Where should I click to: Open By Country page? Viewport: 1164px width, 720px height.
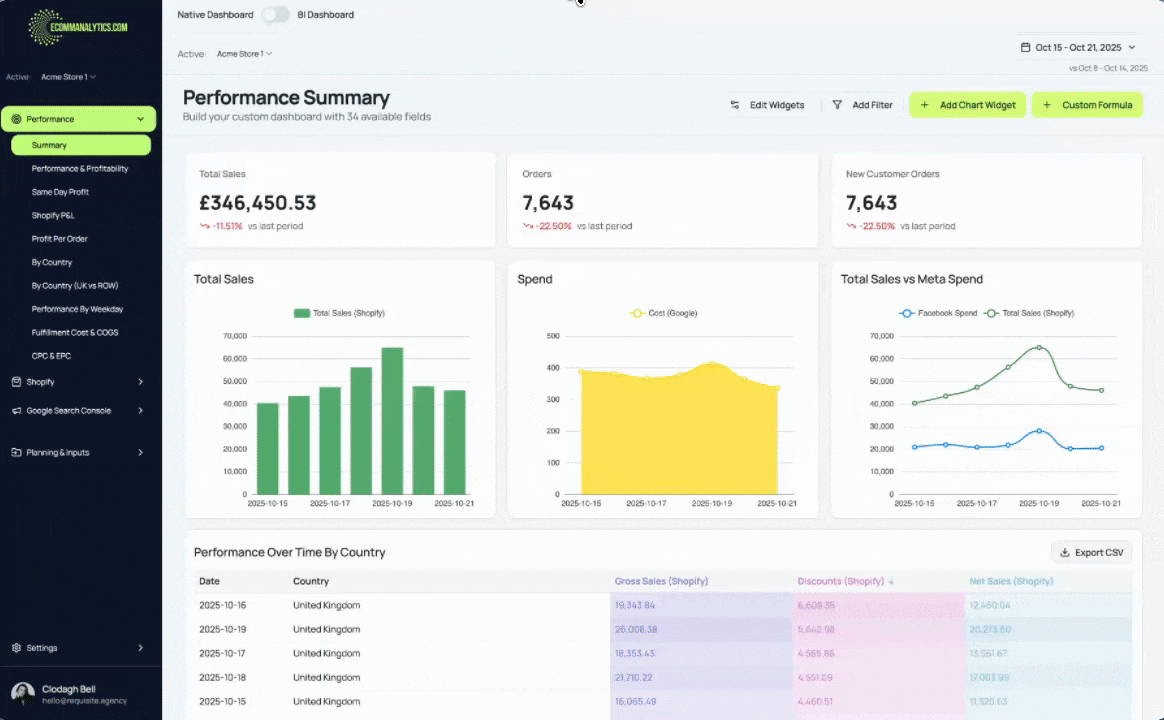(x=52, y=262)
